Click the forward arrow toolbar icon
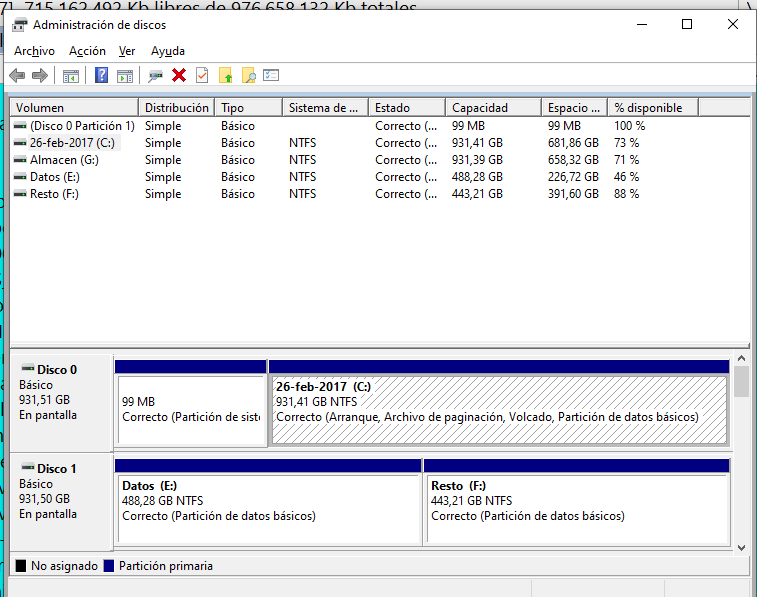The height and width of the screenshot is (597, 757). [40, 75]
